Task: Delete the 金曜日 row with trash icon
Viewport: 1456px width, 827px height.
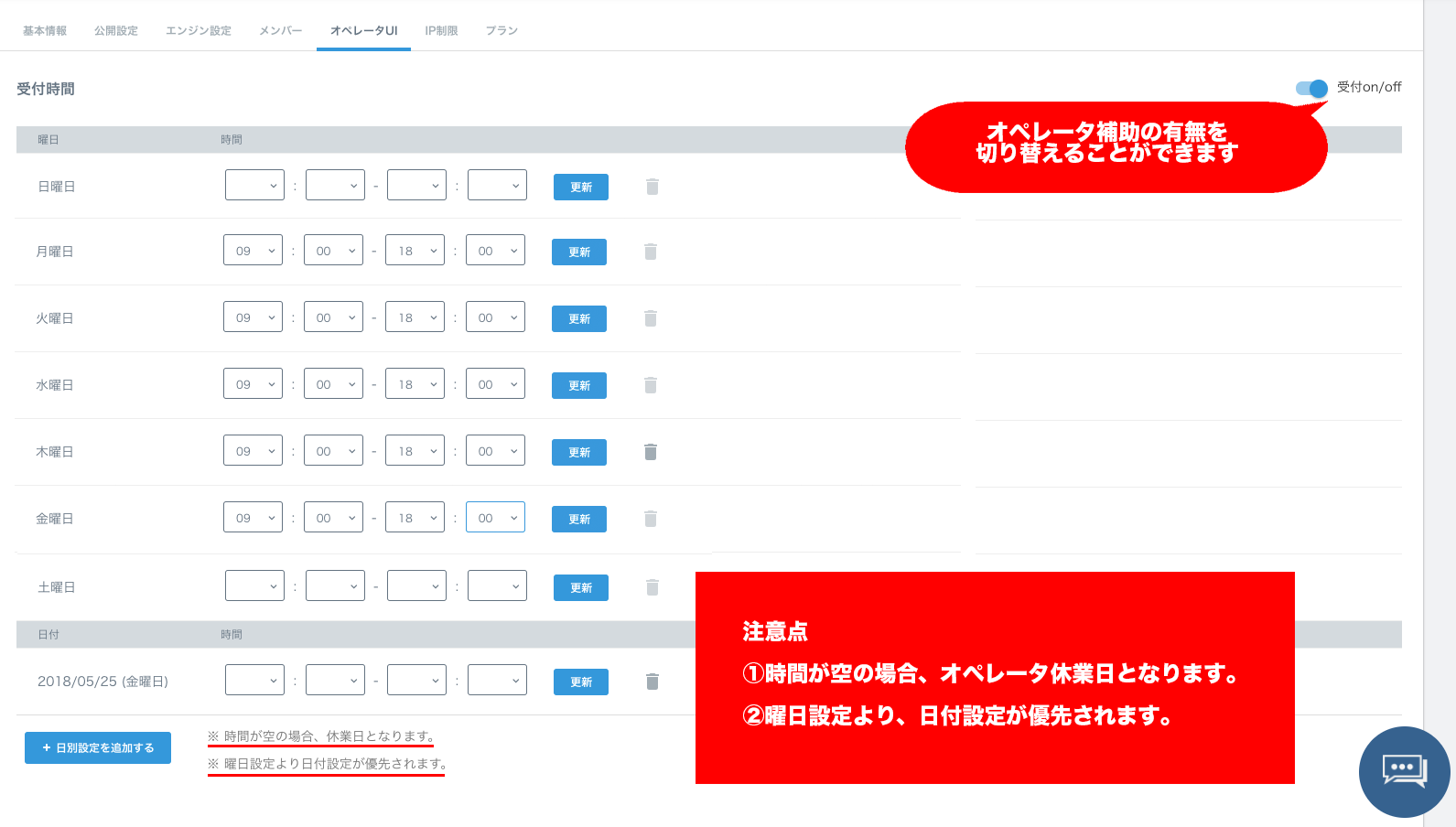Action: pyautogui.click(x=651, y=519)
